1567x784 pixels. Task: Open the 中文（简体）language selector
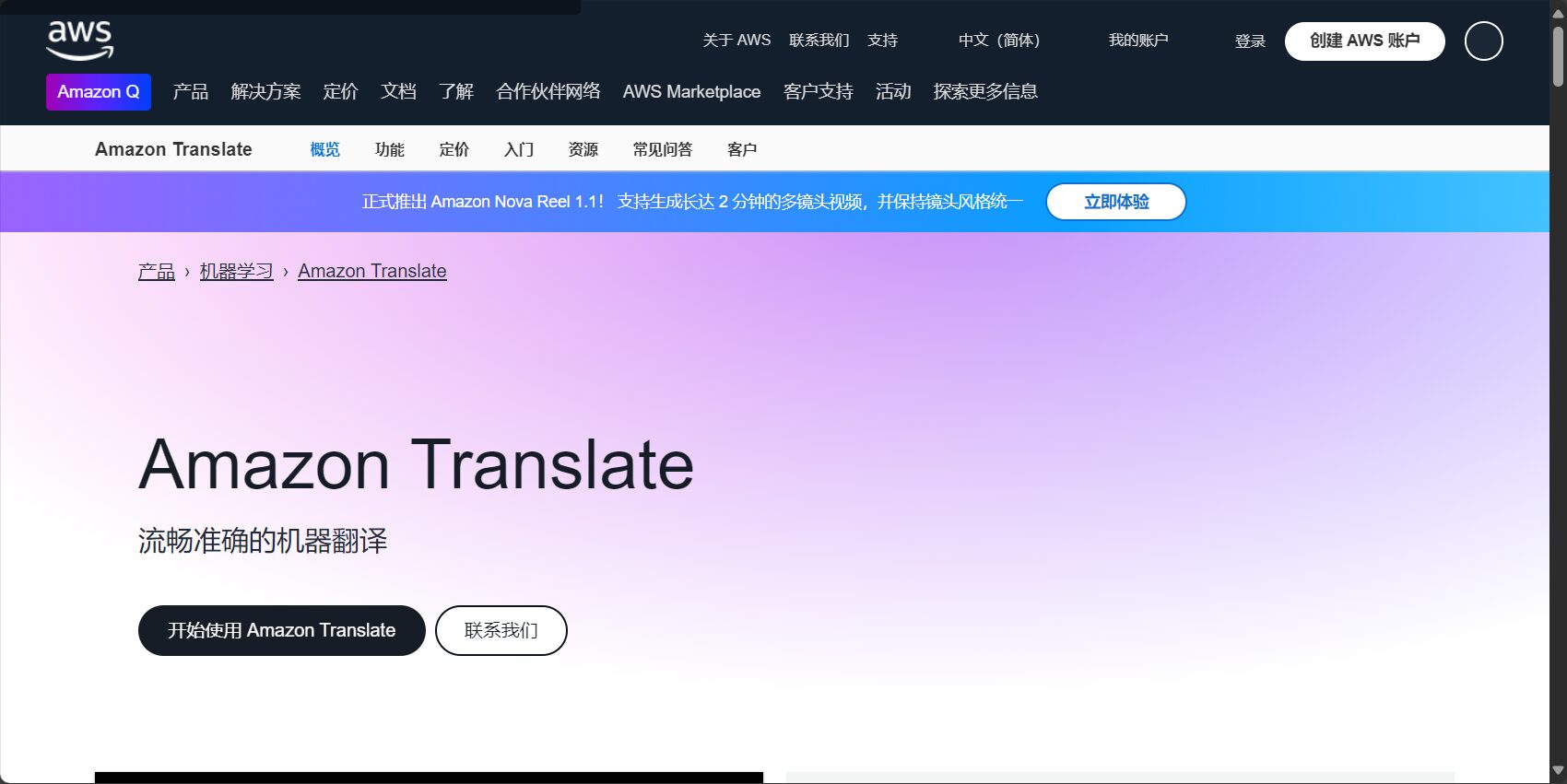[999, 41]
